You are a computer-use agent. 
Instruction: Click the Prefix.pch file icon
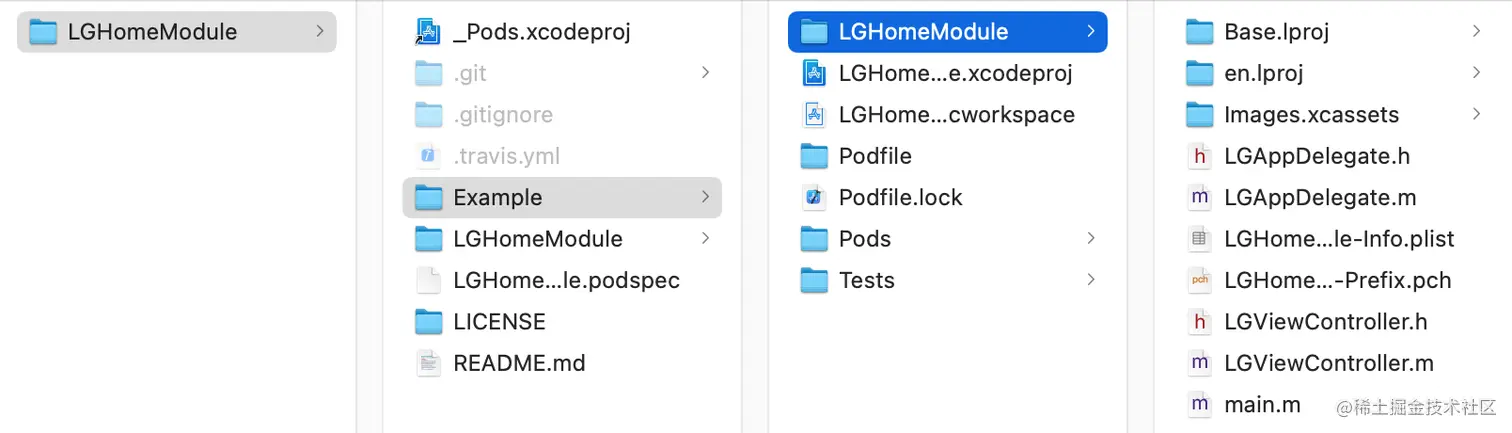coord(1199,281)
